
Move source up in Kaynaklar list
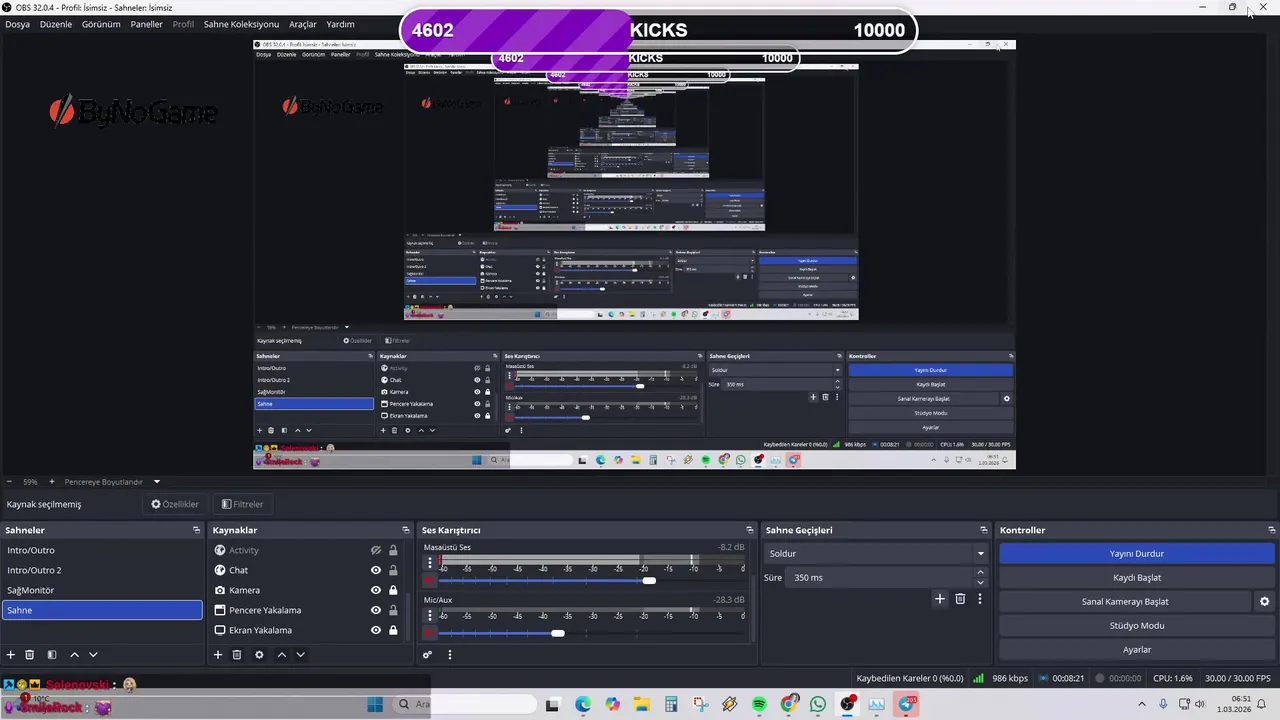pyautogui.click(x=282, y=655)
